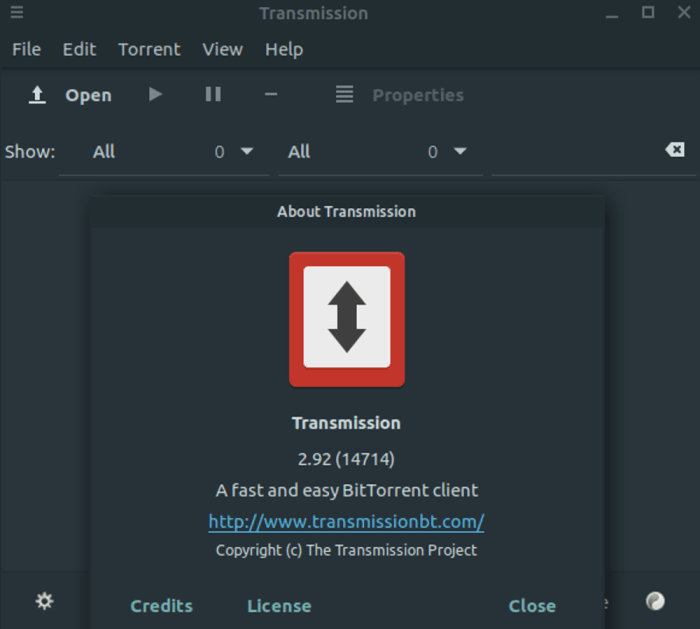View the License in About dialog
The image size is (700, 629).
pos(279,606)
